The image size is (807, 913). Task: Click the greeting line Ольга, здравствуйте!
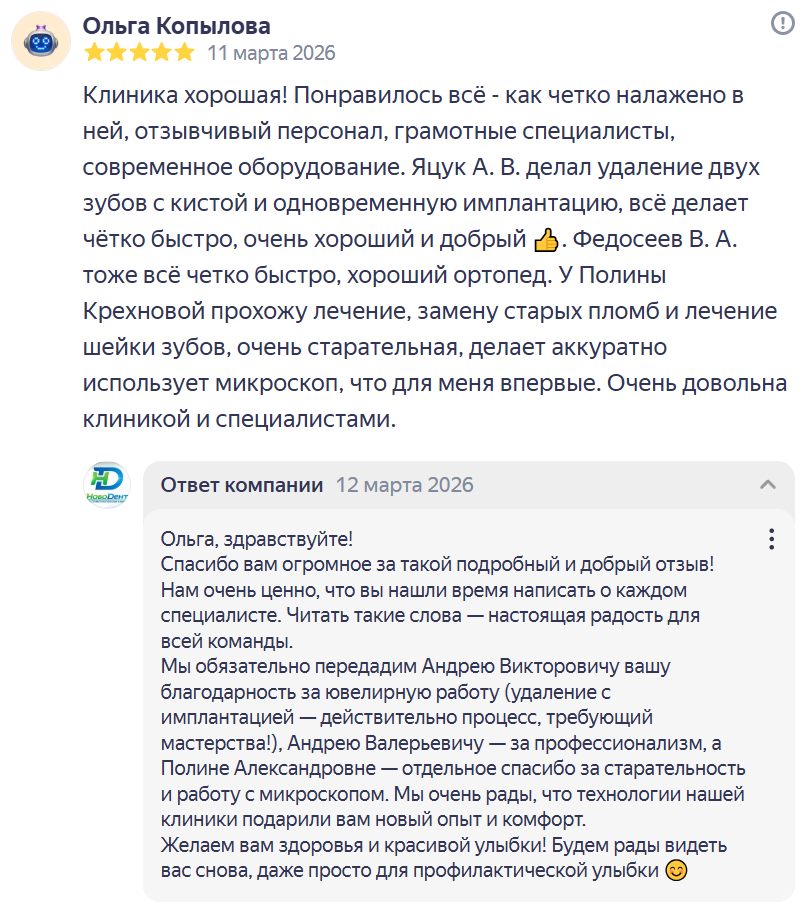[257, 539]
